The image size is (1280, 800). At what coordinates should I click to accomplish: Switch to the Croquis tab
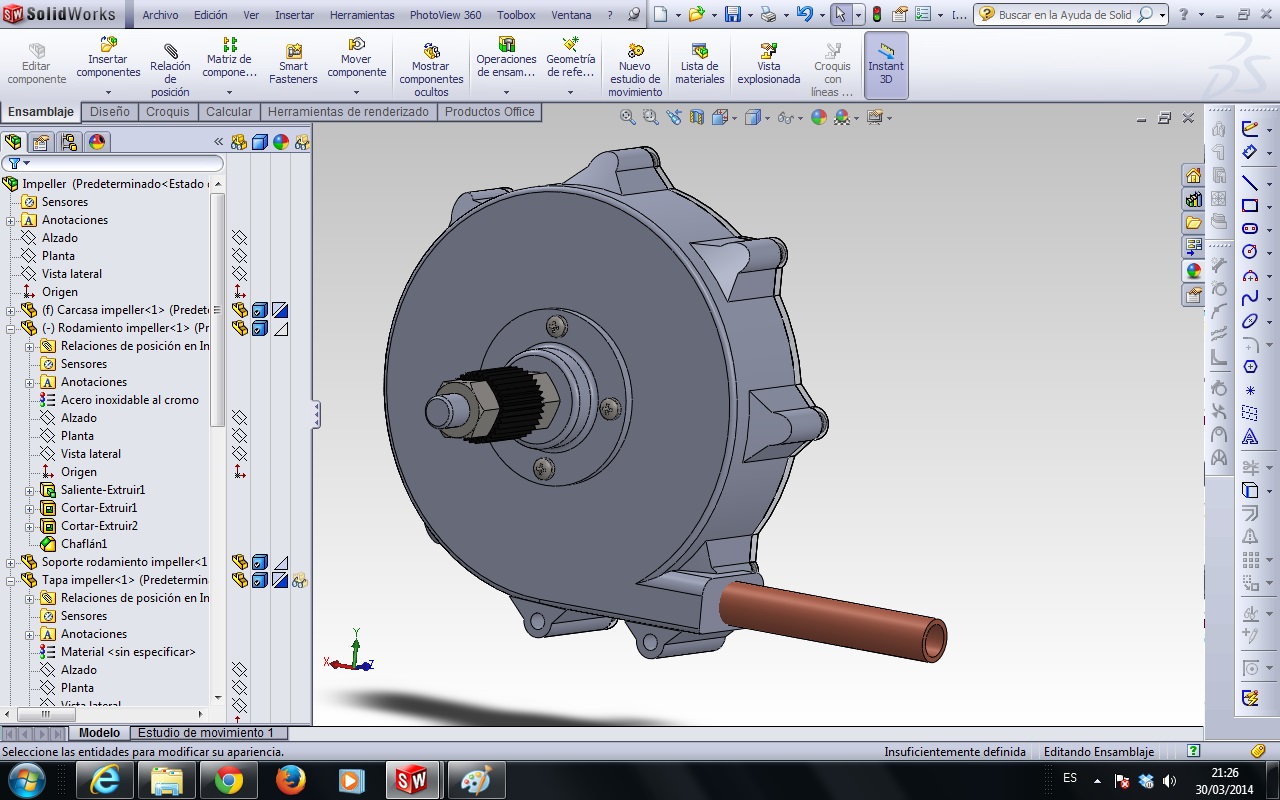tap(167, 112)
